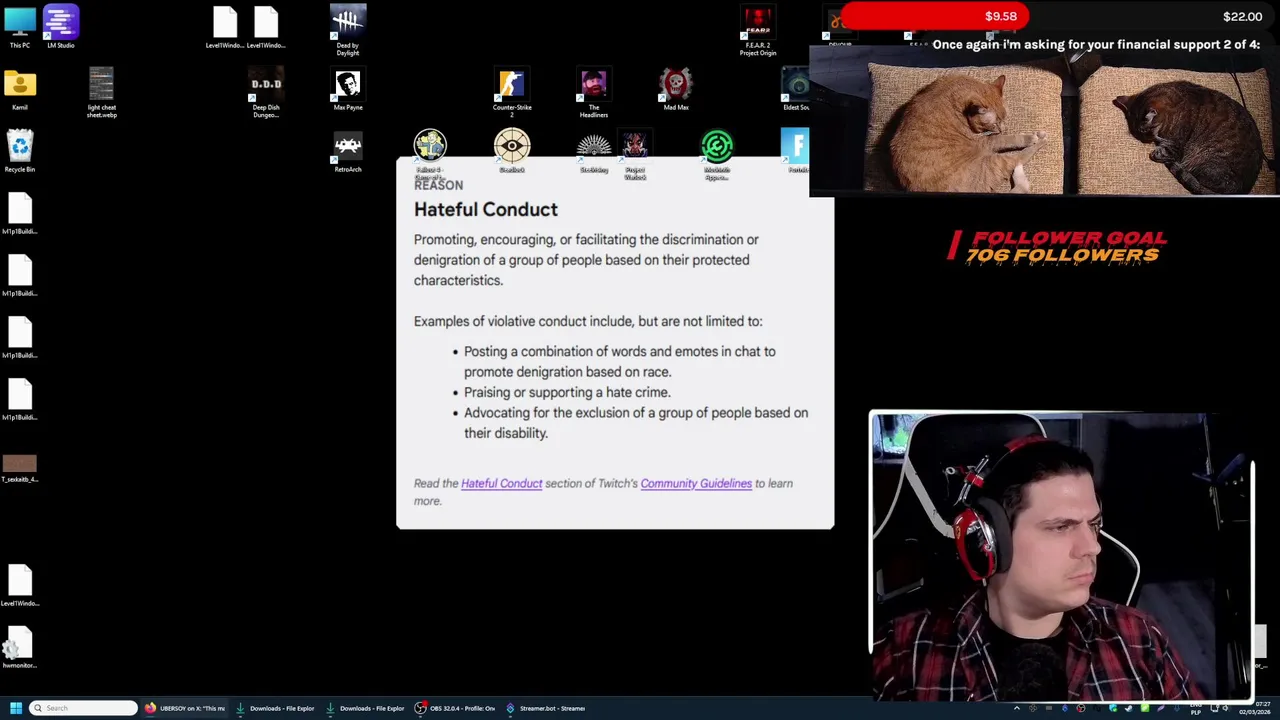Open F.E.A.R. 2 Project Origin shortcut

pyautogui.click(x=758, y=30)
